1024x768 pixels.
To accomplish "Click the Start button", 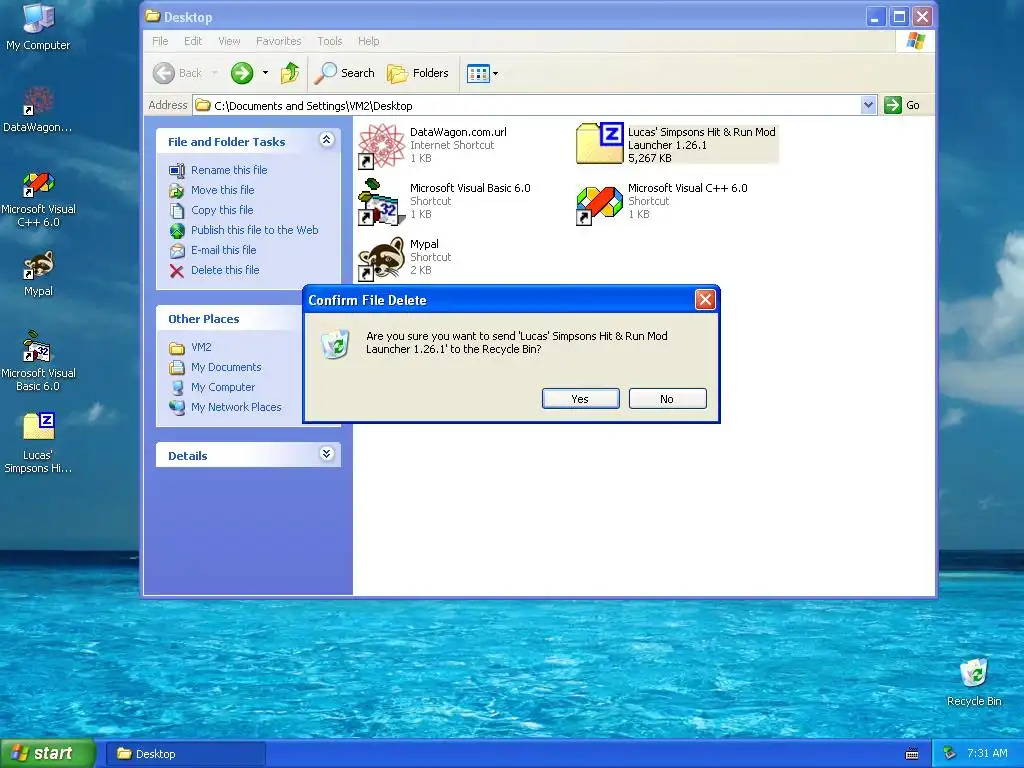I will [x=48, y=754].
